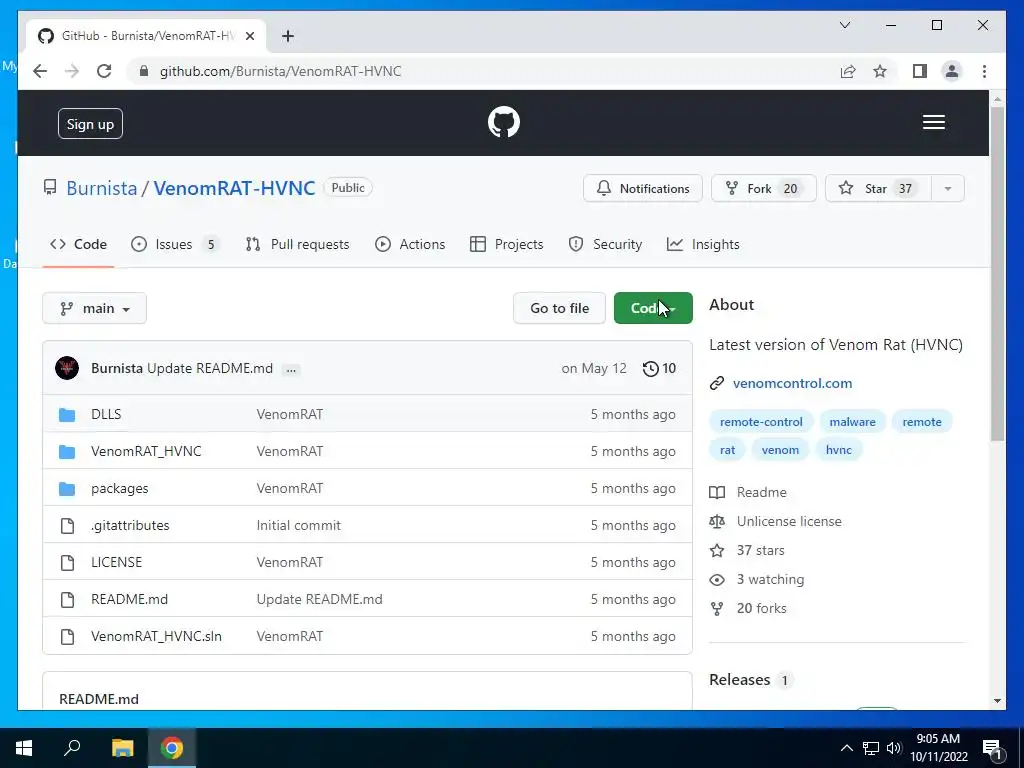This screenshot has height=768, width=1024.
Task: Click the Burnista avatar in commit row
Action: [x=67, y=368]
